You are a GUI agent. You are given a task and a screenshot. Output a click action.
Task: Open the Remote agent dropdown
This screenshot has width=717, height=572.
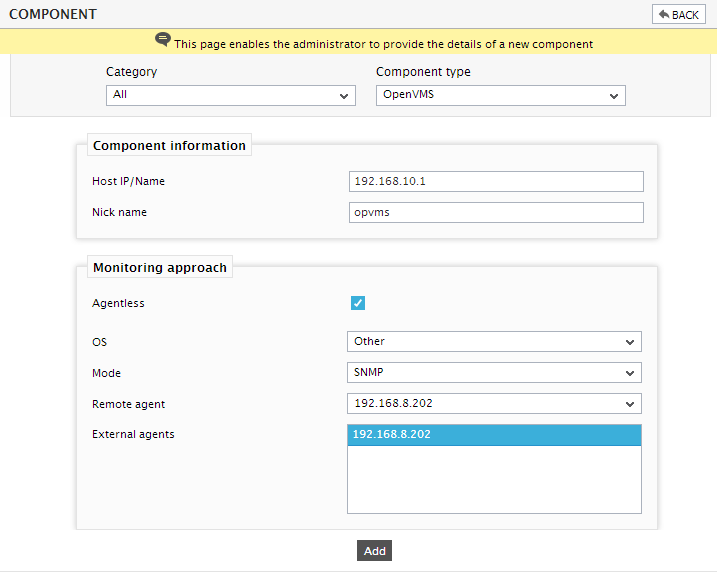[x=494, y=404]
